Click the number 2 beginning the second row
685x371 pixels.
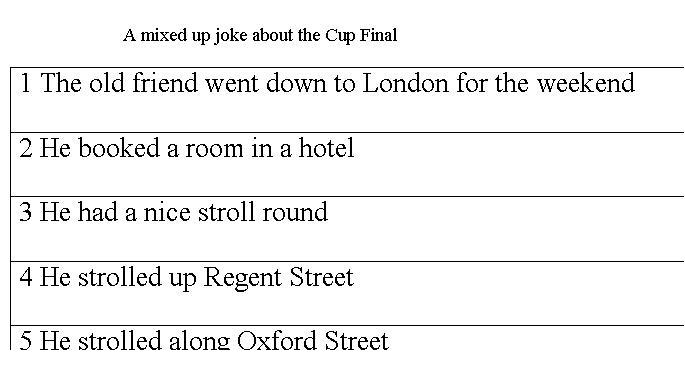25,148
